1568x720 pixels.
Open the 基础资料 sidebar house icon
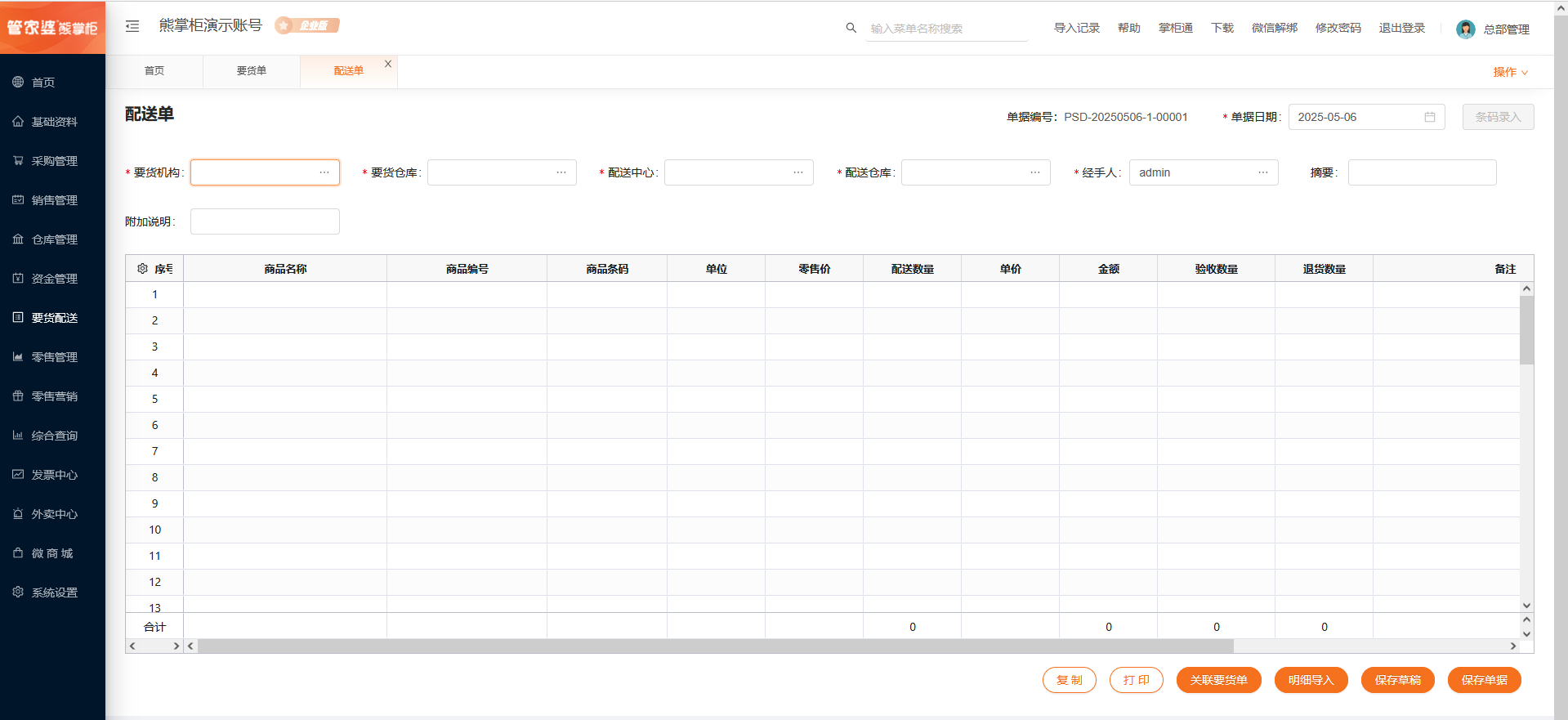(18, 121)
